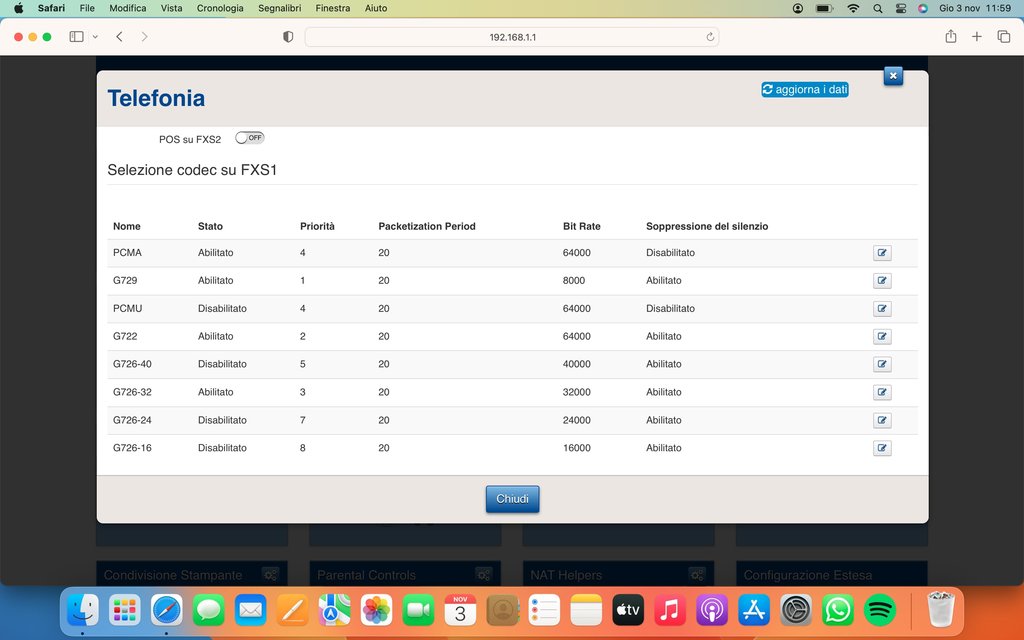Viewport: 1024px width, 640px height.
Task: Open the File menu
Action: tap(87, 8)
